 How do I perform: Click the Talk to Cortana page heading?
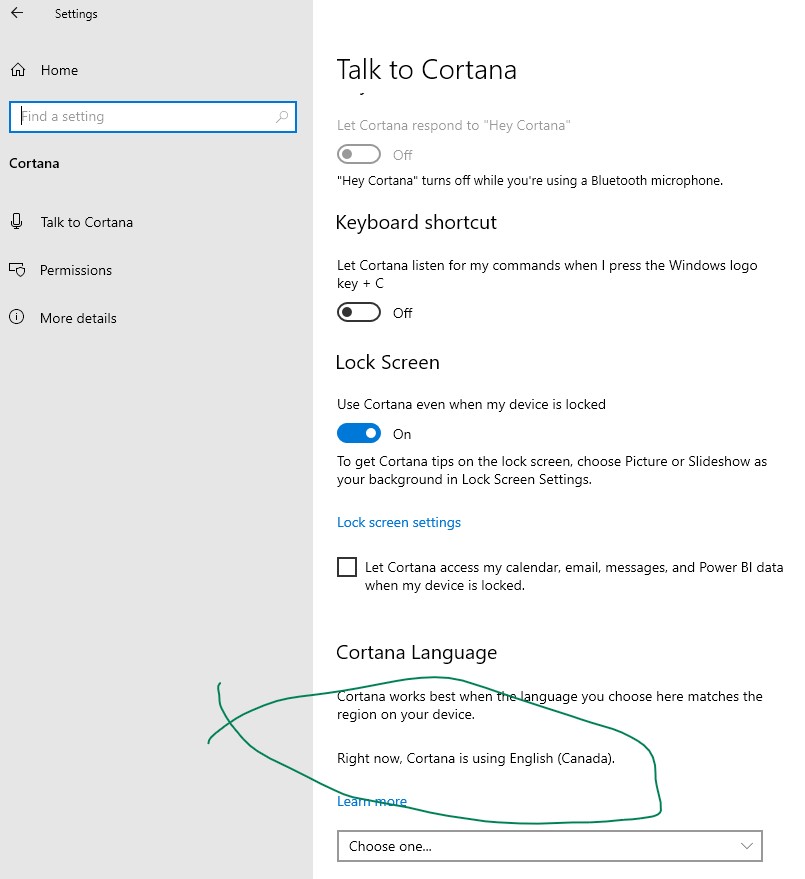(x=426, y=70)
